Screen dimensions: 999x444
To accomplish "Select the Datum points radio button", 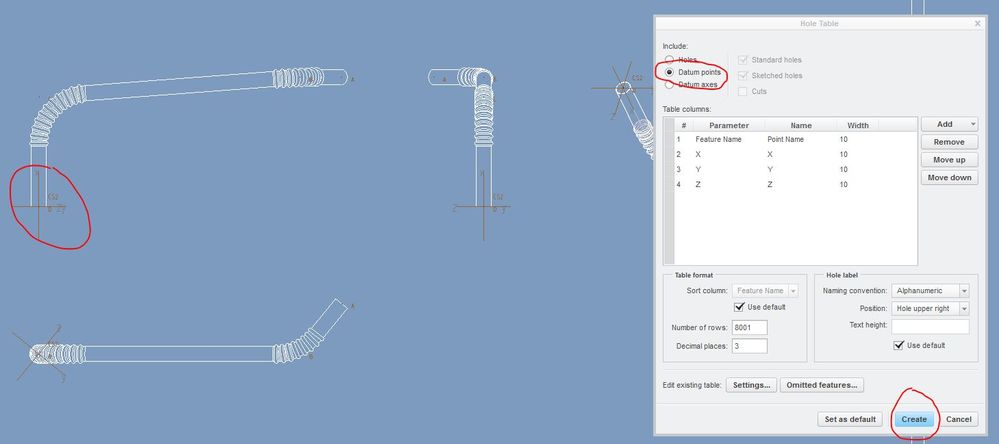I will coord(670,72).
